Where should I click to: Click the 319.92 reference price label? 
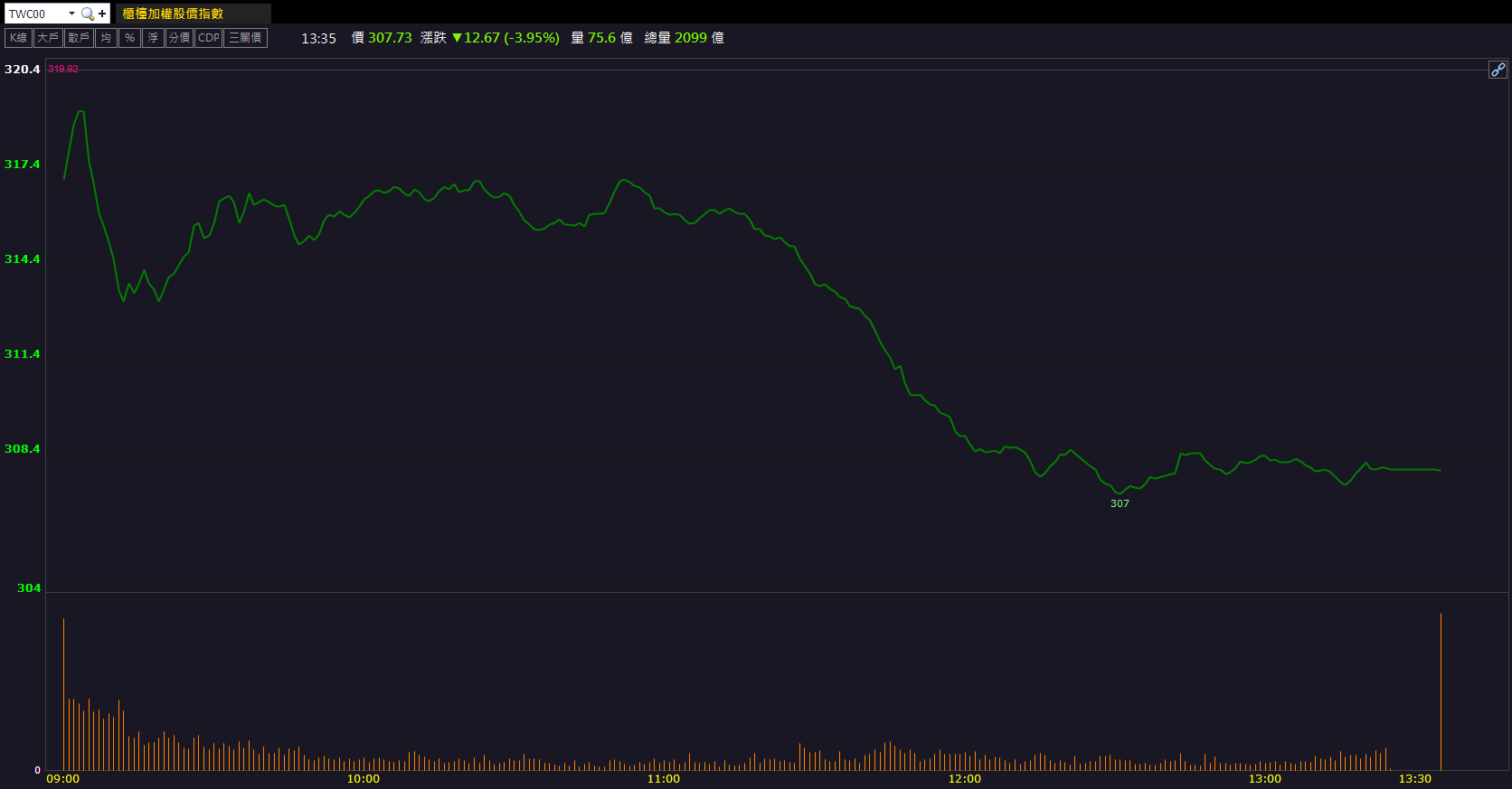point(63,69)
